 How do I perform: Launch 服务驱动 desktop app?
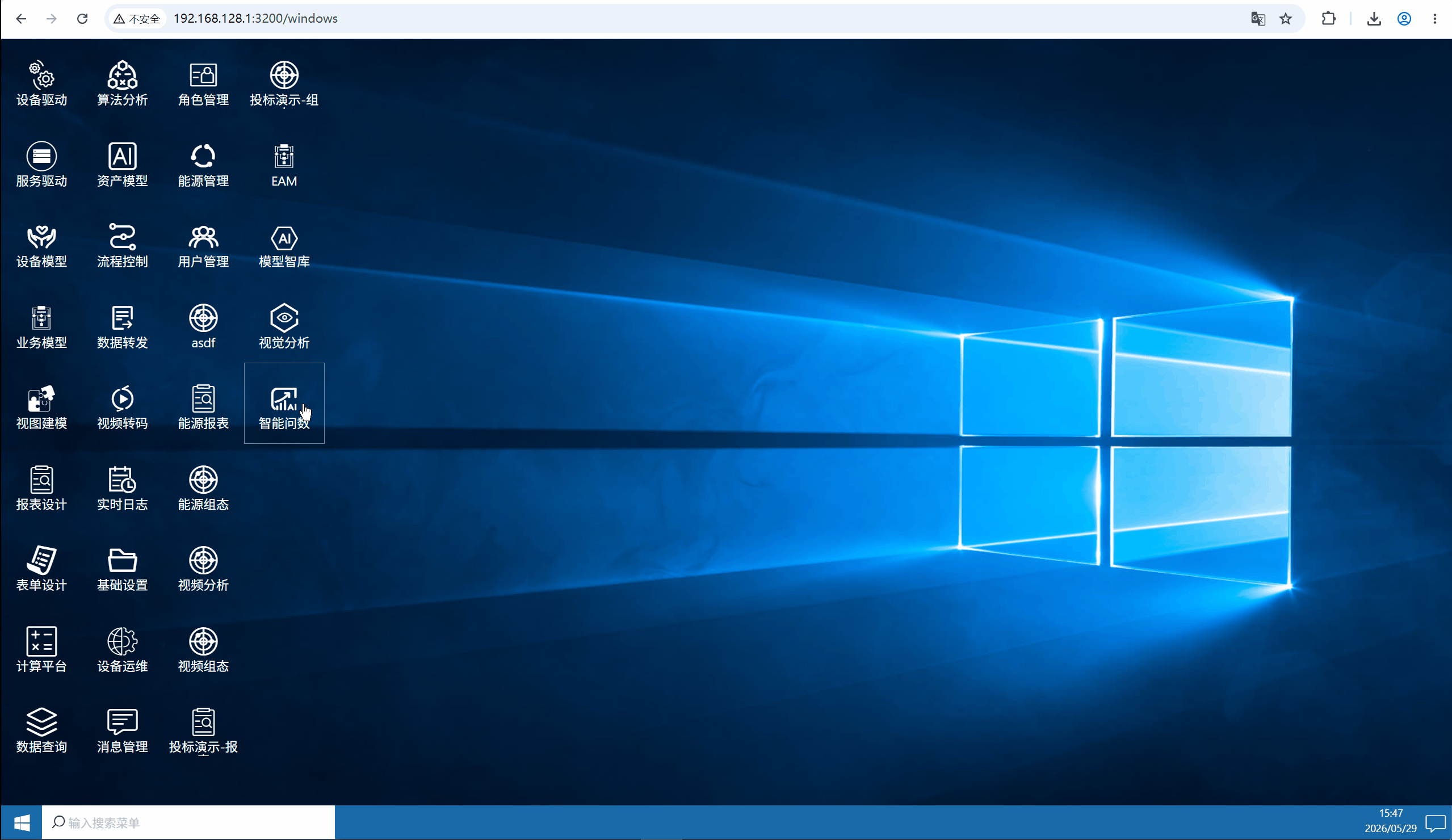point(41,164)
